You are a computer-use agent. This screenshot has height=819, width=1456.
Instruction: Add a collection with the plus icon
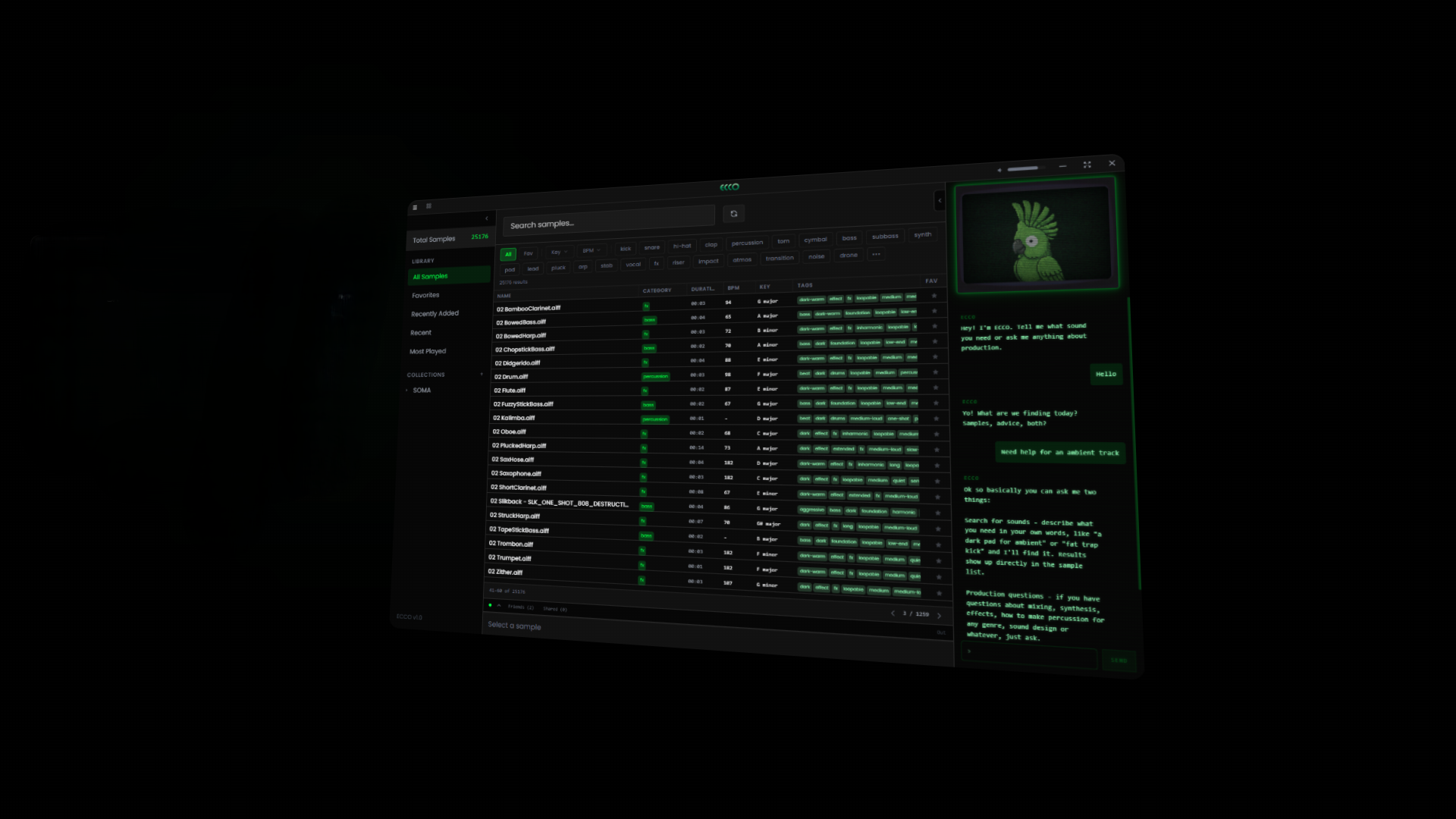[482, 374]
